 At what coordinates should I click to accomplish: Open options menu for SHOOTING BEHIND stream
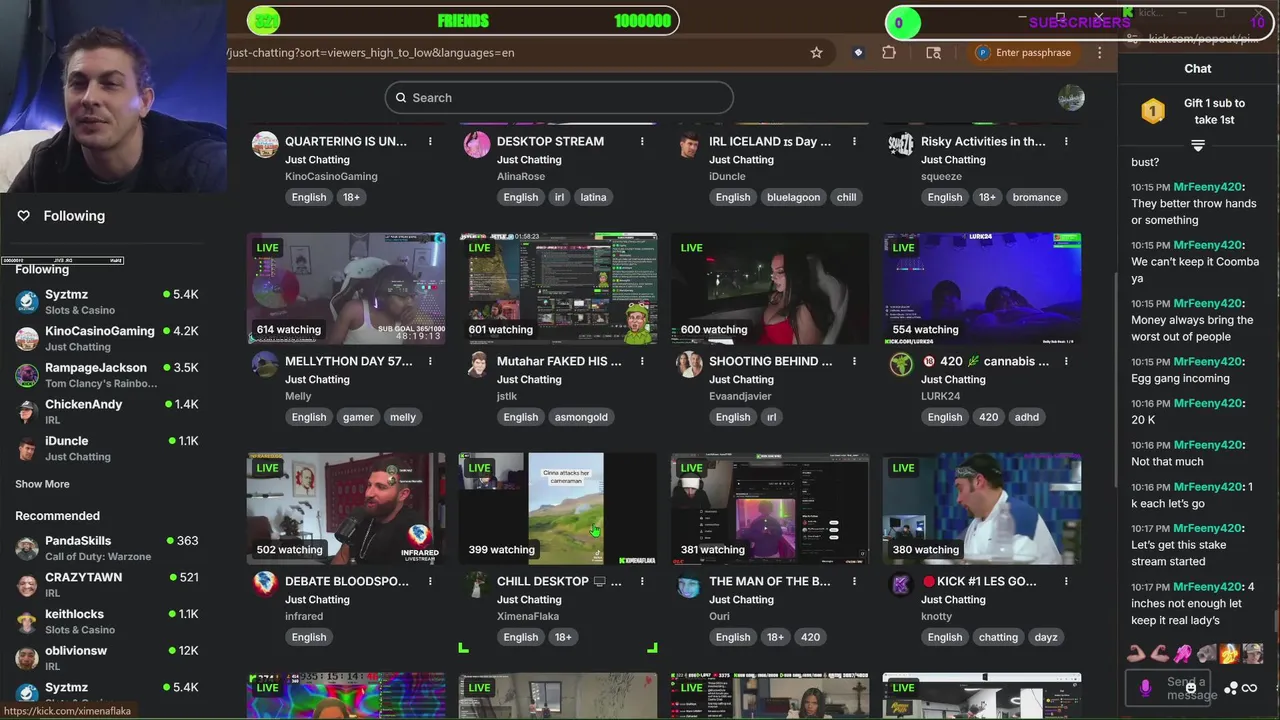tap(854, 362)
